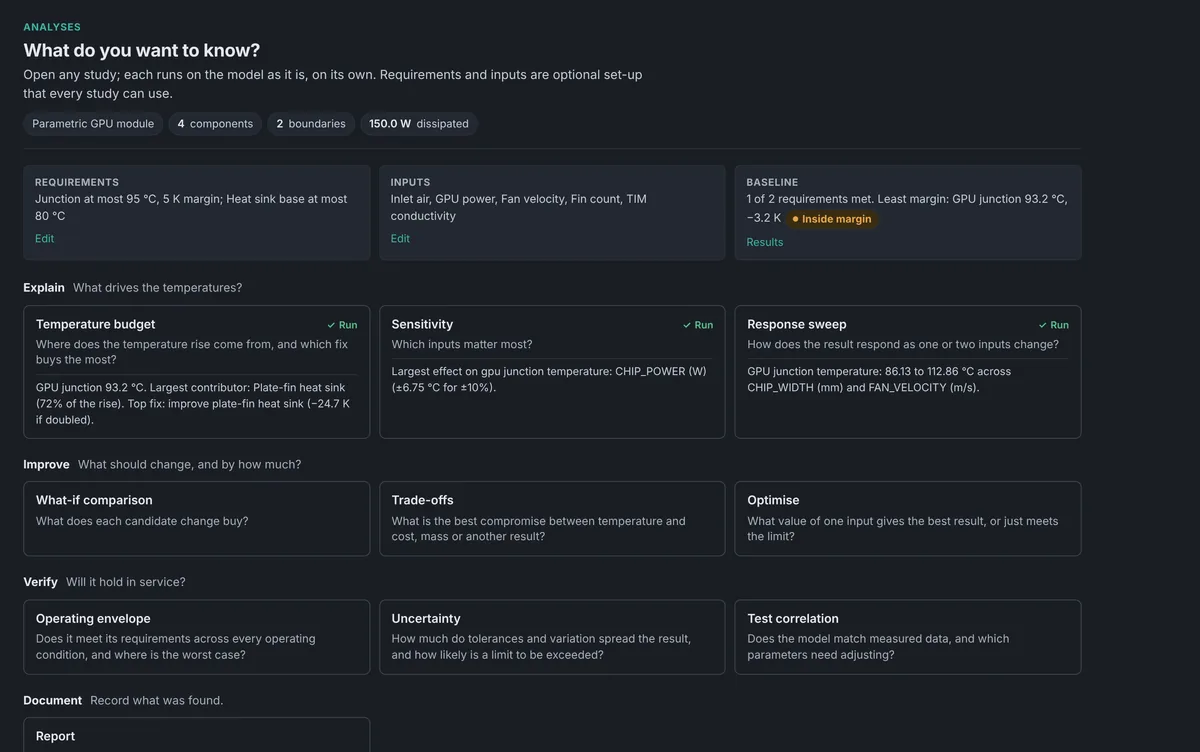1200x752 pixels.
Task: Click the 4 components chip
Action: pyautogui.click(x=215, y=124)
